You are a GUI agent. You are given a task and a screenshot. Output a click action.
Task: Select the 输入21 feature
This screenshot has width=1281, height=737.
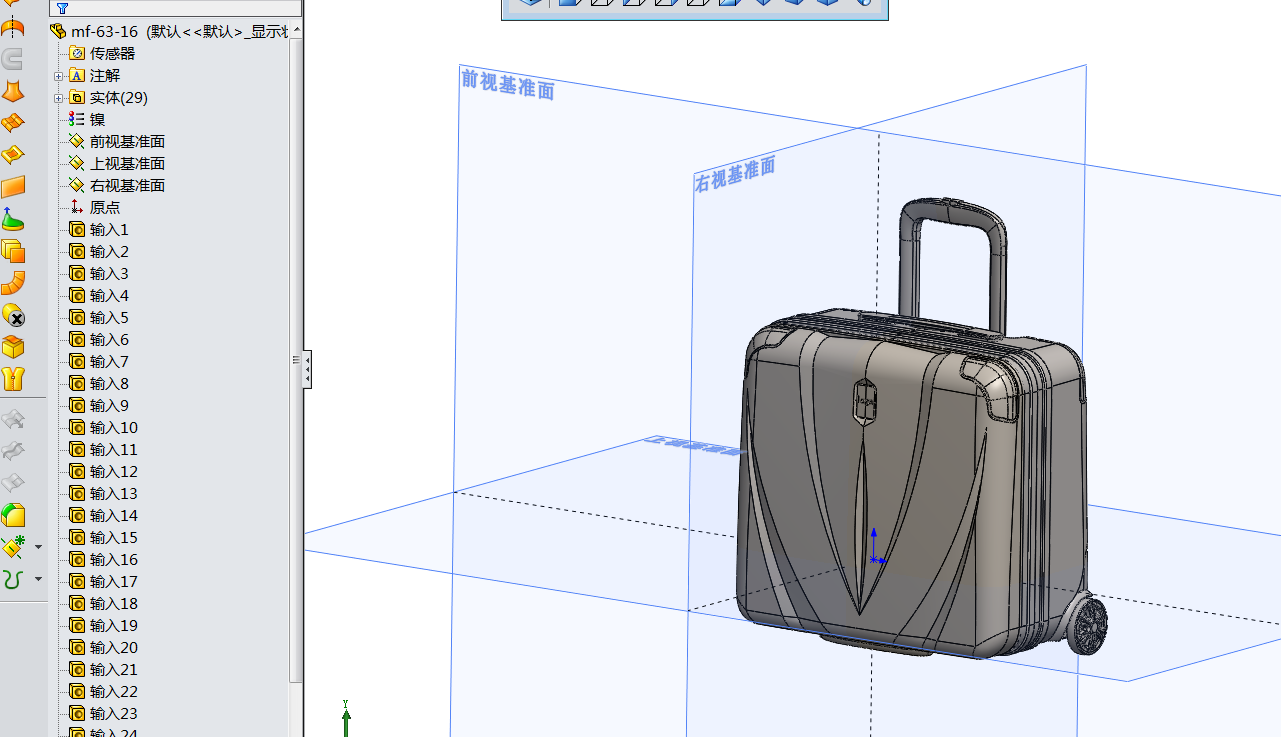[x=104, y=670]
